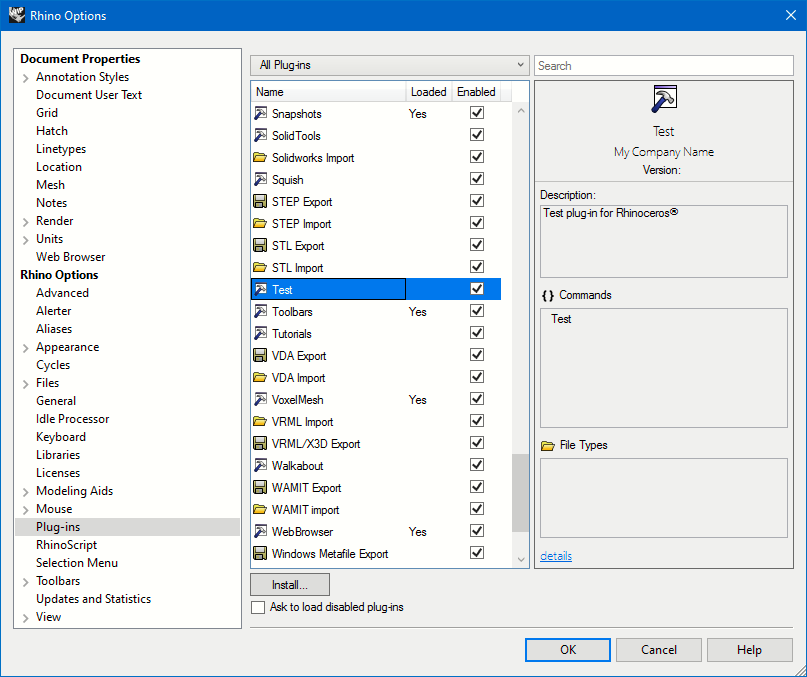Click the Squish plug-in icon

pyautogui.click(x=260, y=180)
